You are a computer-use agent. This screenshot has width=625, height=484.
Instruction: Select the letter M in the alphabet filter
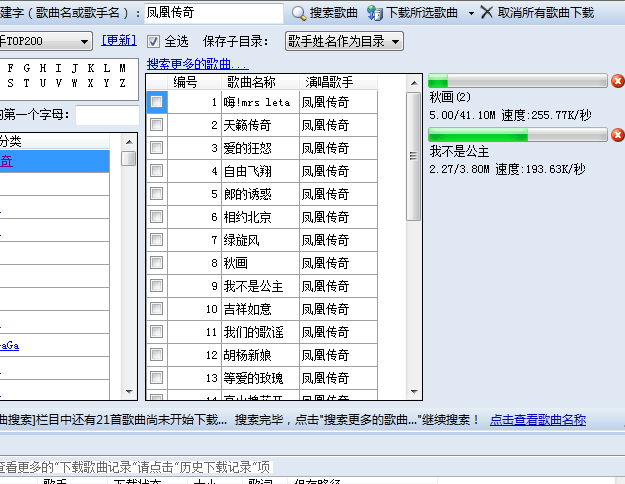point(122,68)
